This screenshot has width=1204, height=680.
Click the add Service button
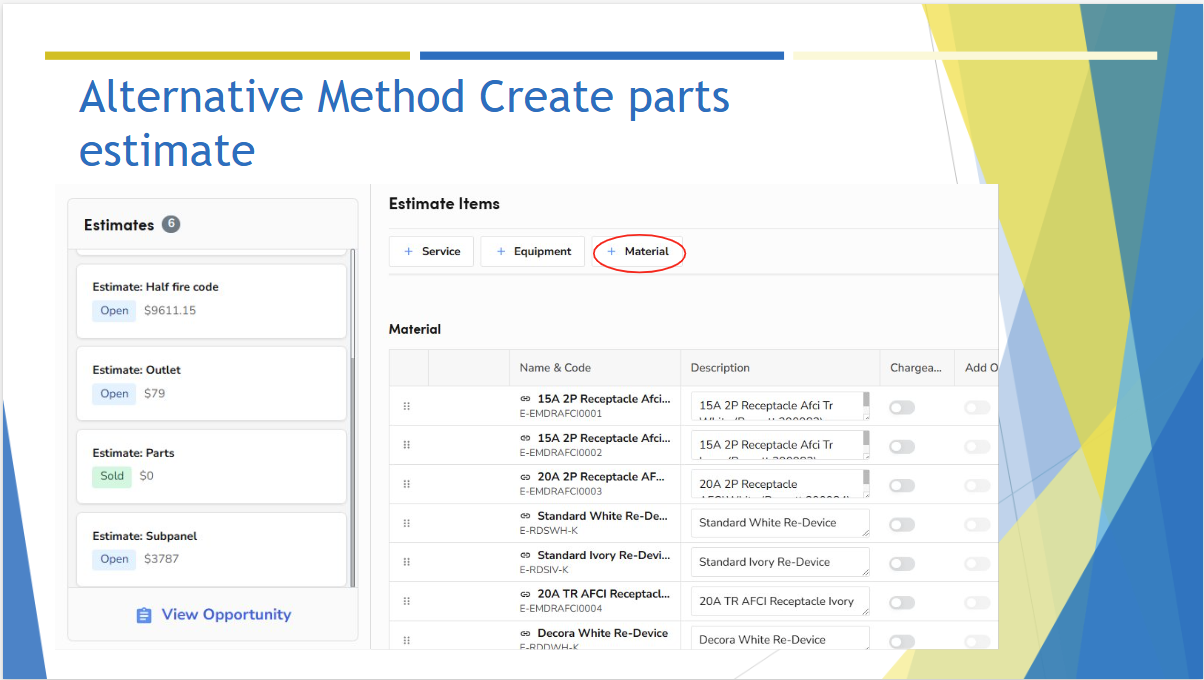coord(432,252)
